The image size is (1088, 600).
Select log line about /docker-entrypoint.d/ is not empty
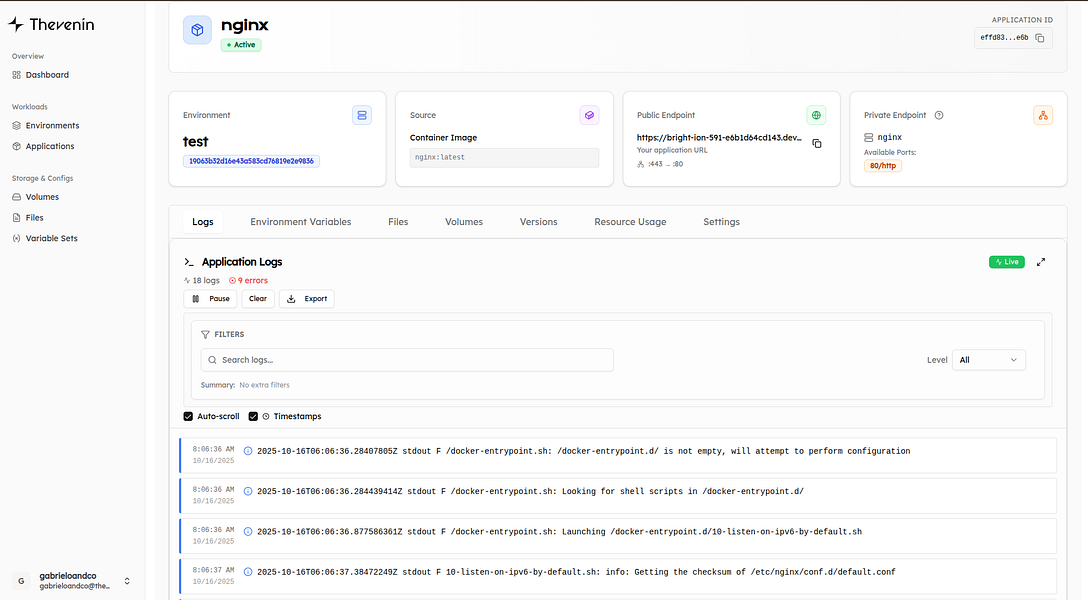tap(618, 455)
